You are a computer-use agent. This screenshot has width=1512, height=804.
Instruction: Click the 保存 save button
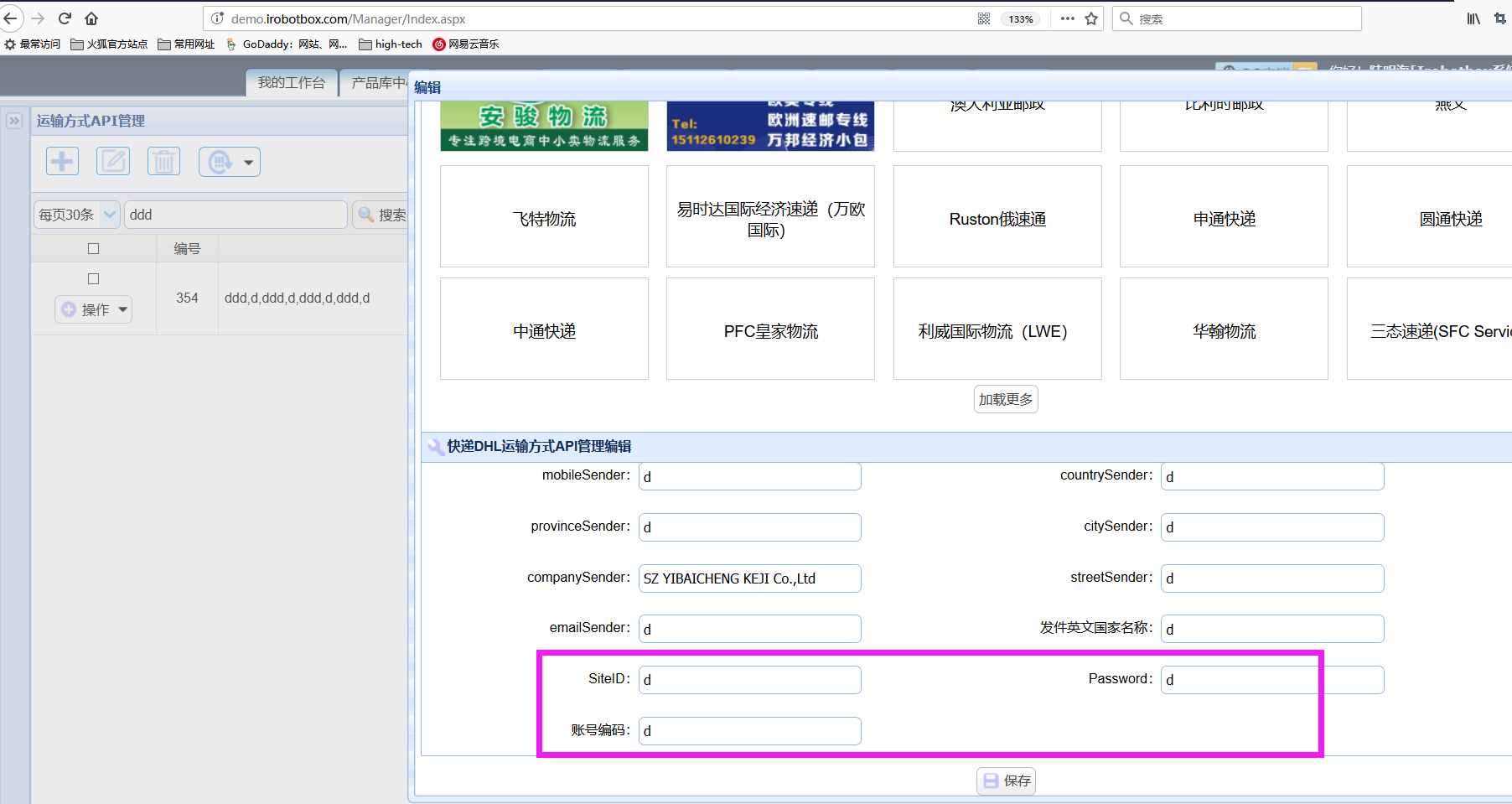click(x=1006, y=781)
